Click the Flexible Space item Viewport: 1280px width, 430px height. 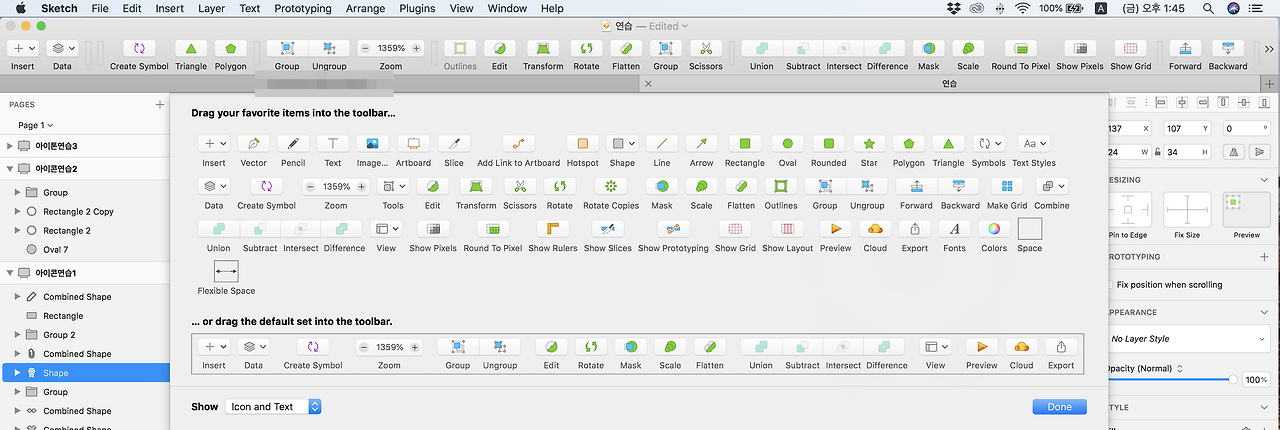[226, 271]
